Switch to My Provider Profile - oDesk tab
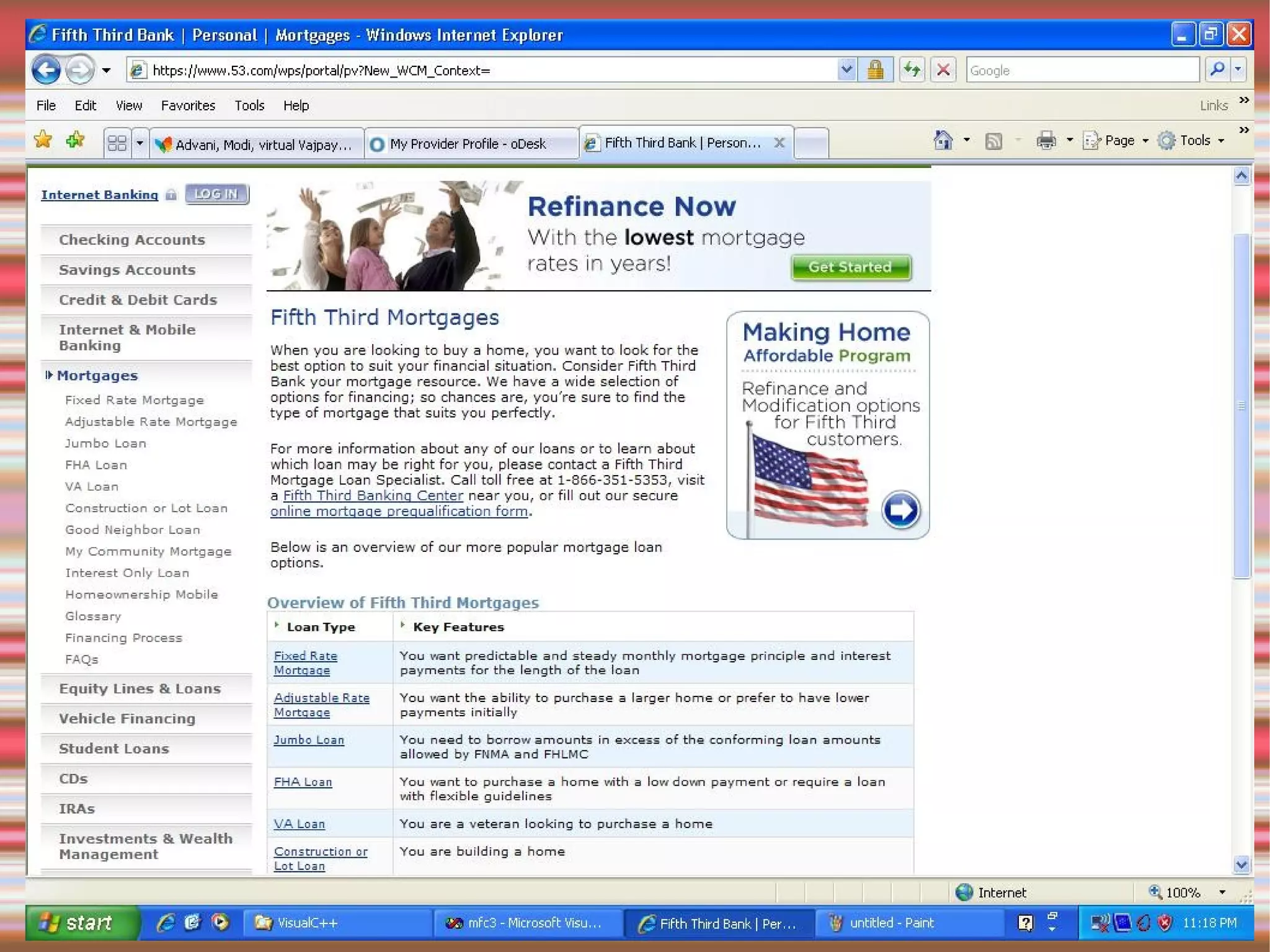Screen dimensions: 1270x952 coord(468,144)
